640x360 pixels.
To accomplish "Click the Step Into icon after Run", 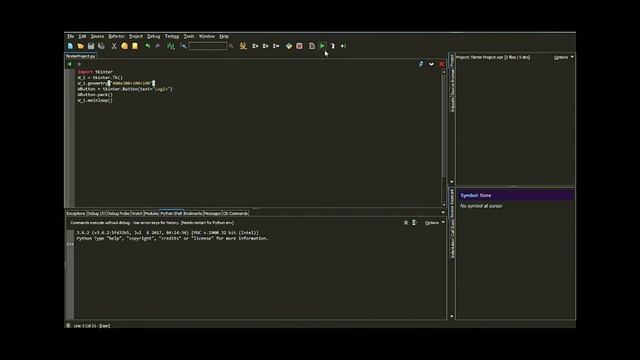I will (333, 46).
